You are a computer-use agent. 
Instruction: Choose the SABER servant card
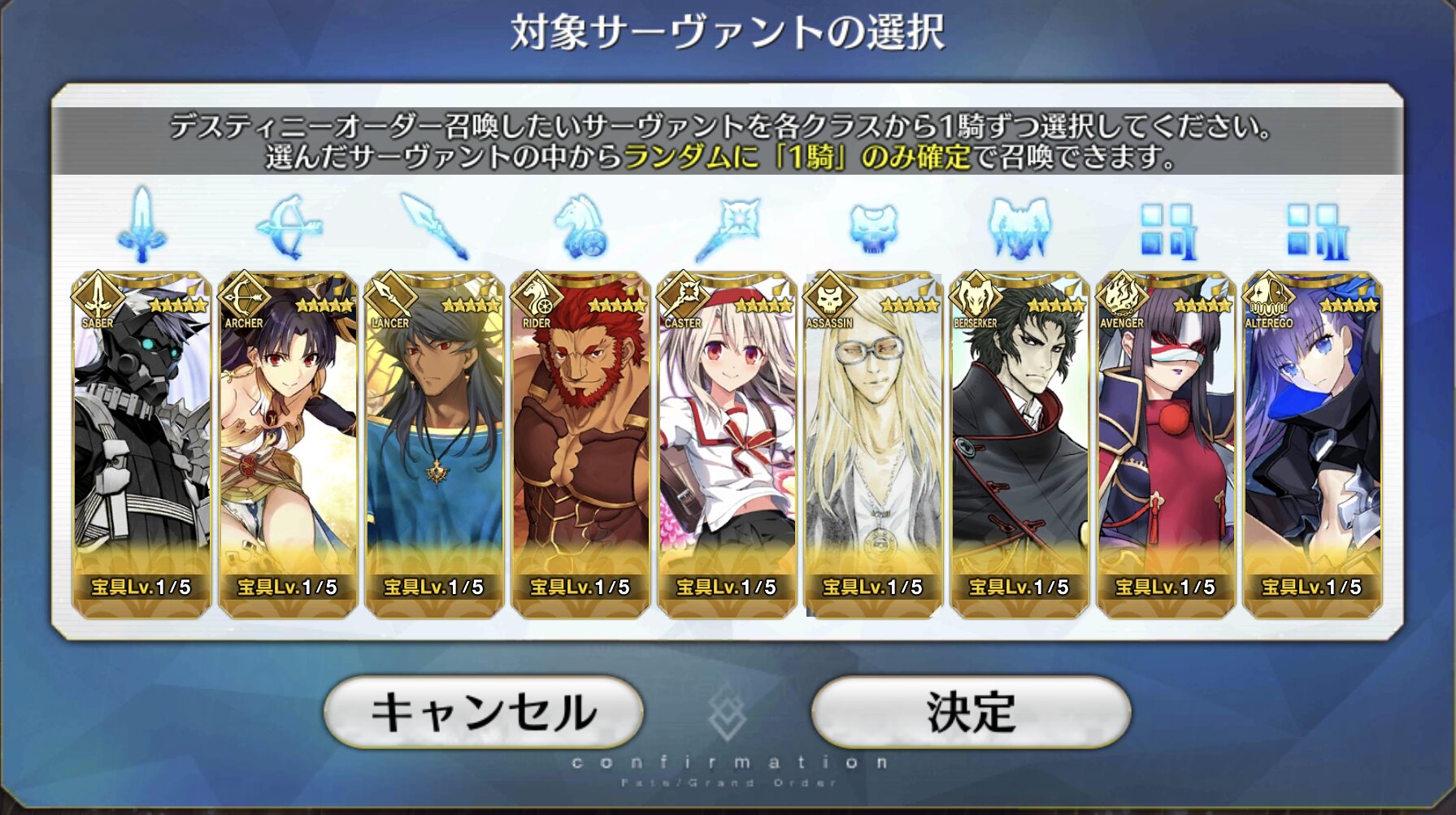tap(141, 444)
